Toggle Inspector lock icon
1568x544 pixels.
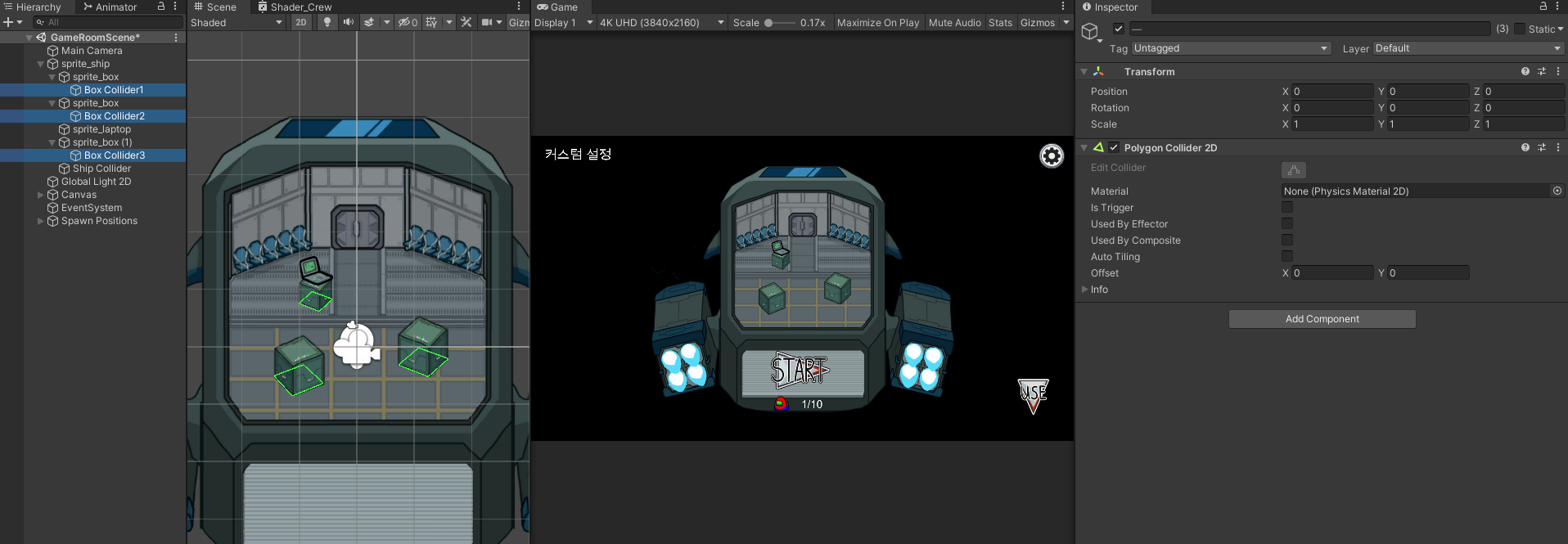click(x=1543, y=7)
